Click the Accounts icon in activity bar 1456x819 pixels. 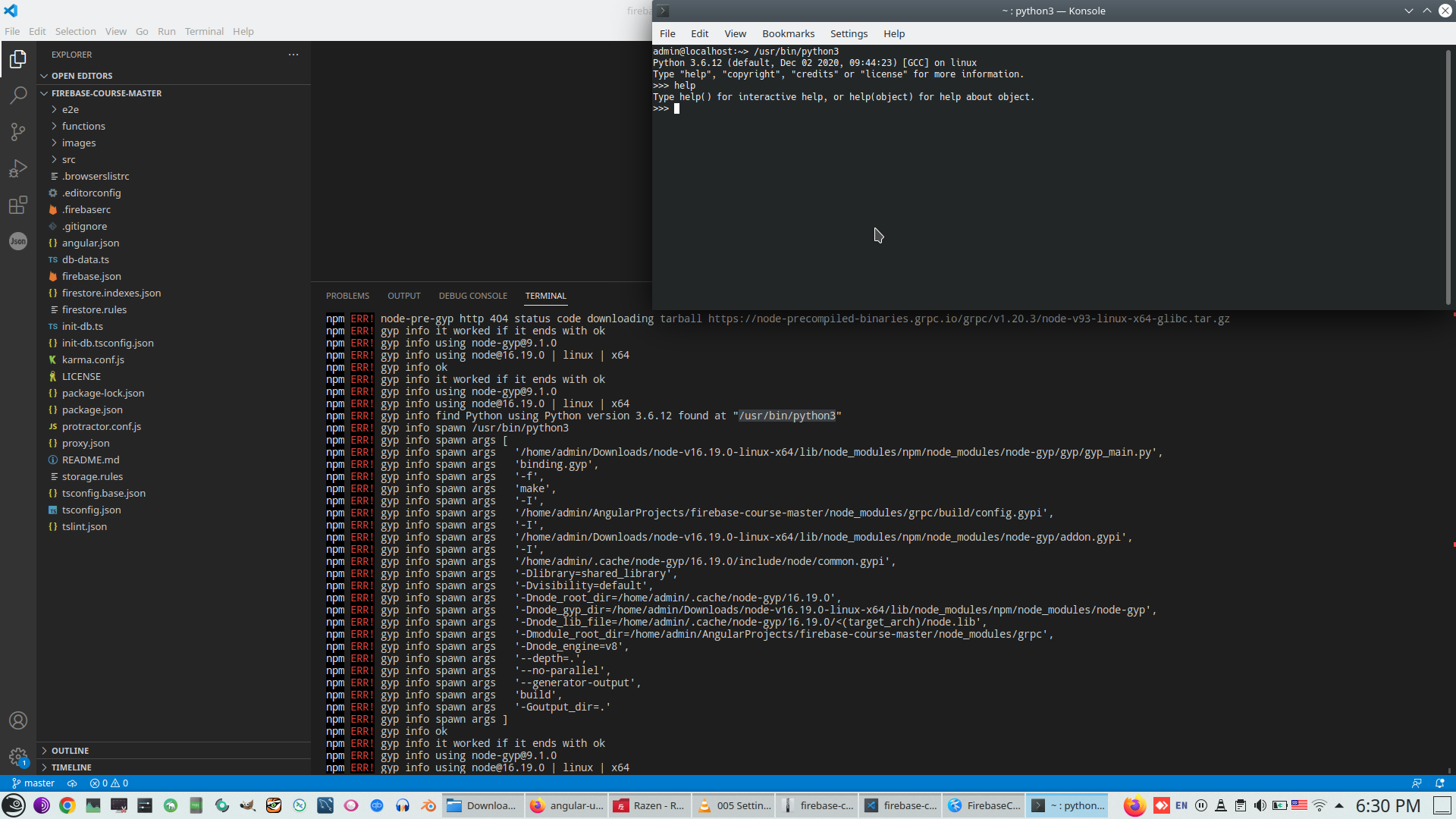click(x=18, y=720)
